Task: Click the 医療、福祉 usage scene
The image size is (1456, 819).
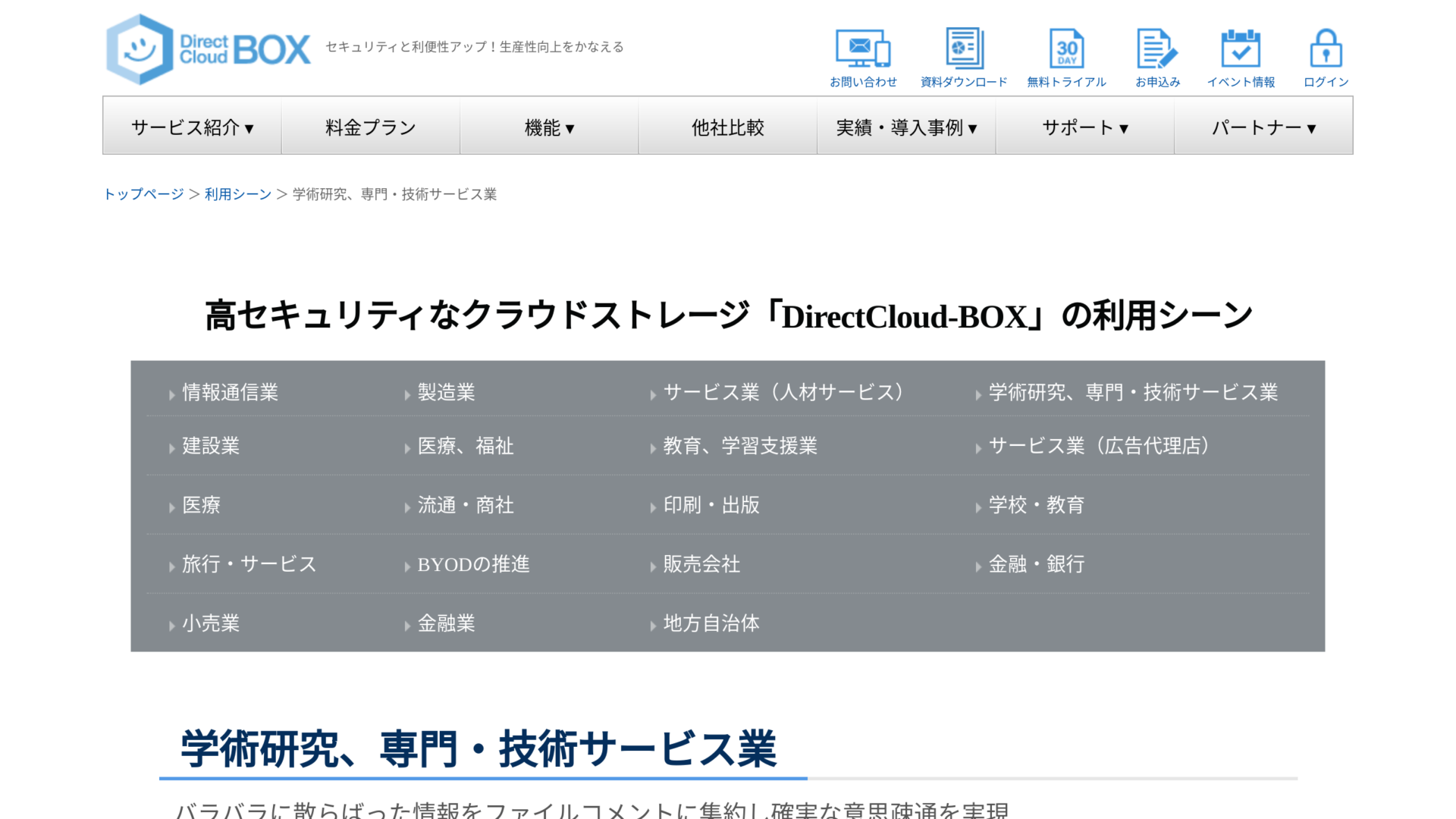Action: tap(465, 447)
